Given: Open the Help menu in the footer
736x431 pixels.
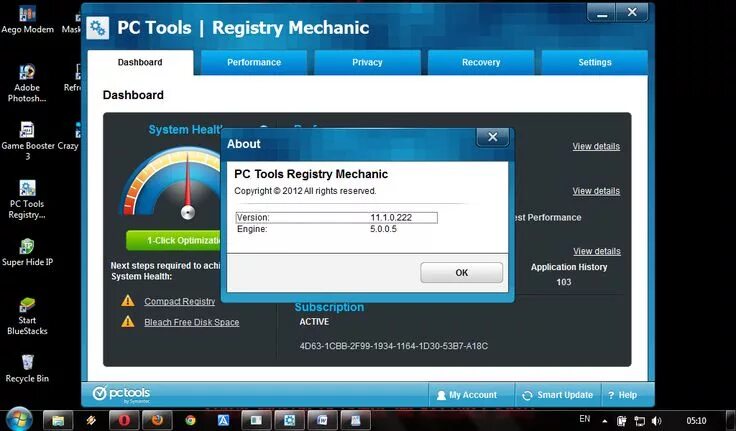Looking at the screenshot, I should click(x=623, y=395).
